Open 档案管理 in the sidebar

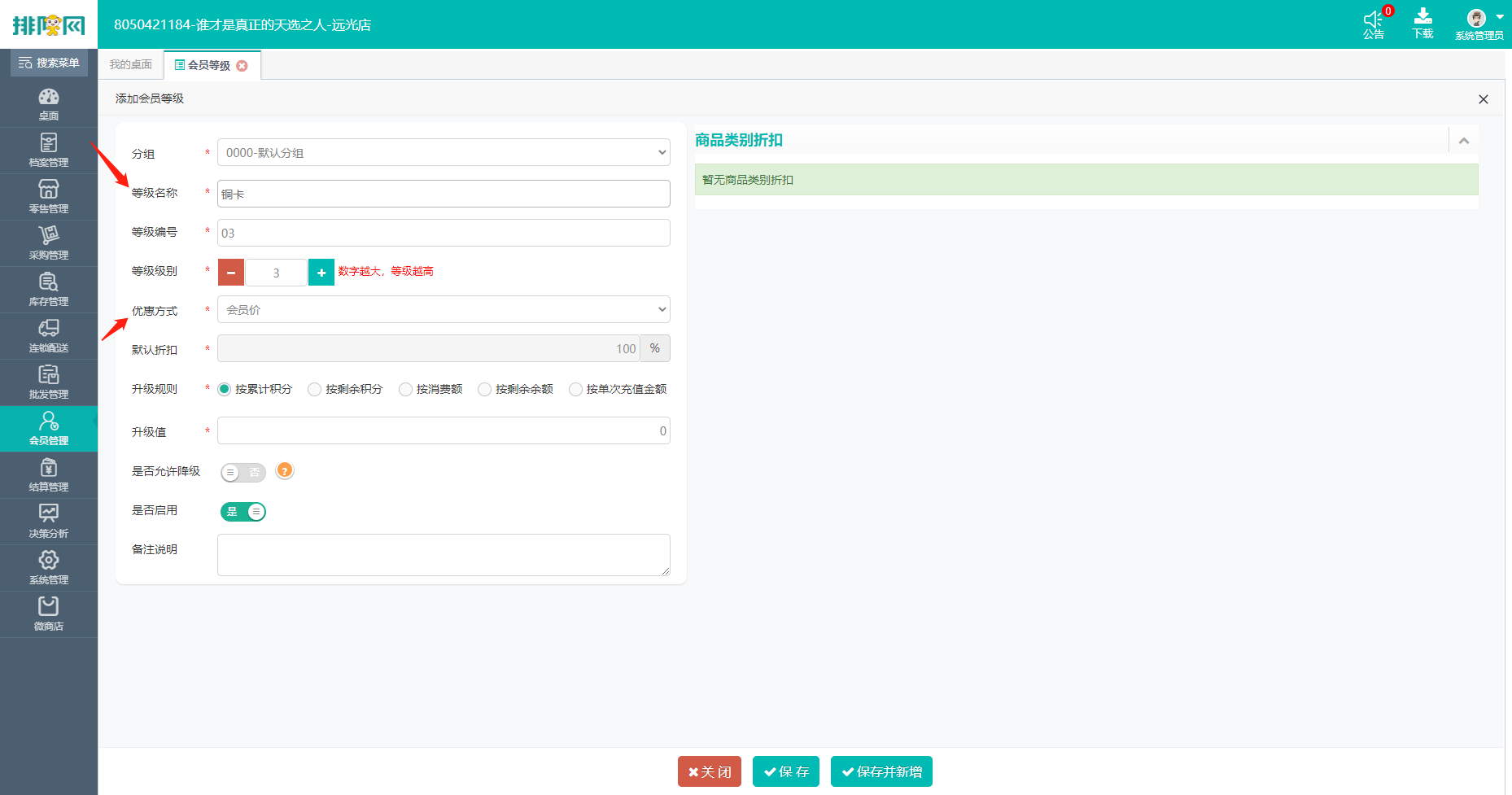49,151
